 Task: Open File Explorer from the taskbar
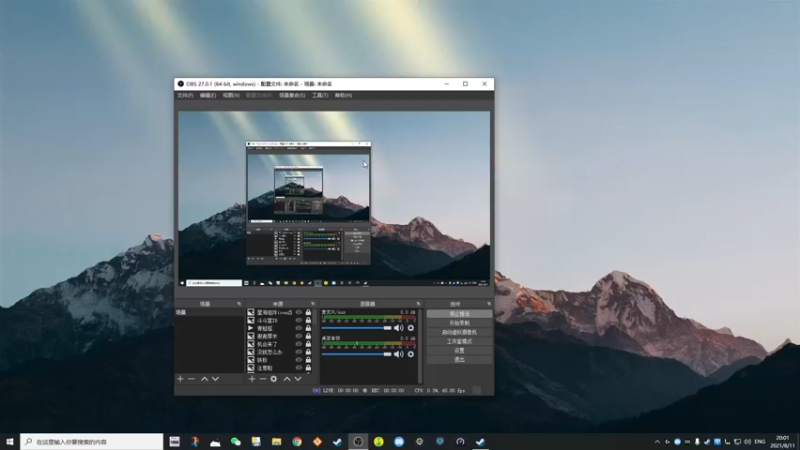coord(277,442)
